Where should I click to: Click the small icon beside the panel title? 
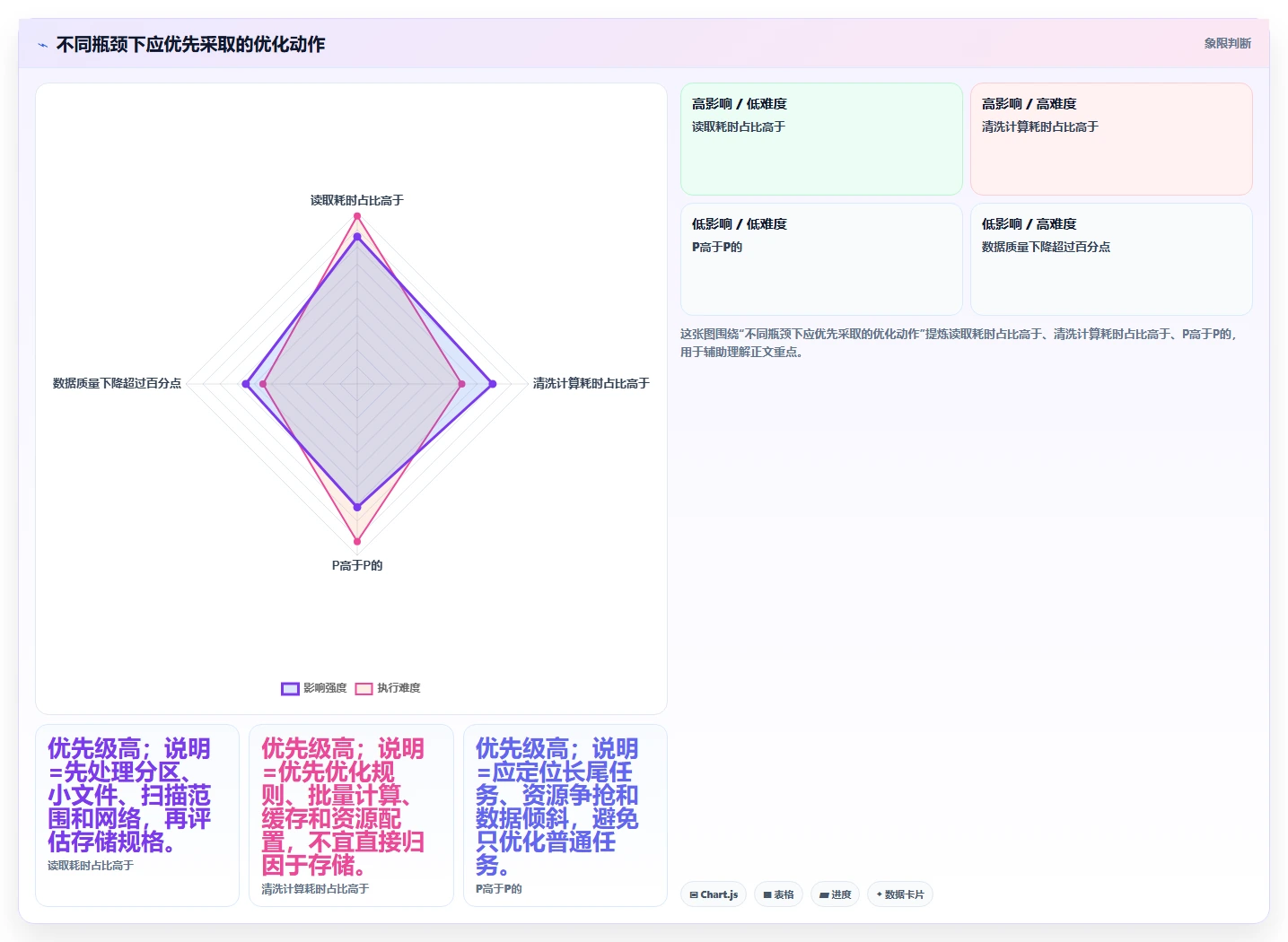42,44
